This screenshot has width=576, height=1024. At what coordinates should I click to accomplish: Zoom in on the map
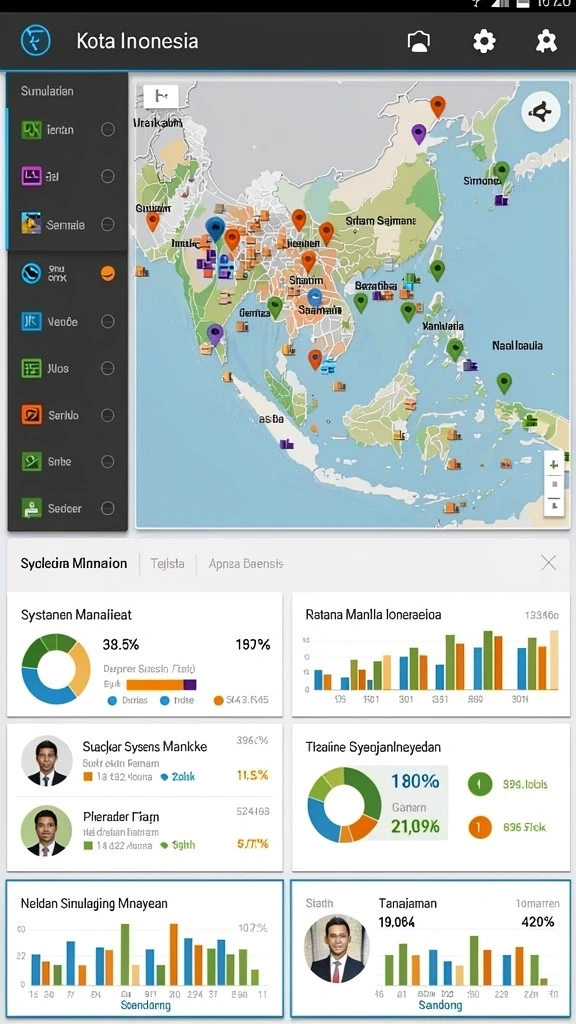point(553,465)
